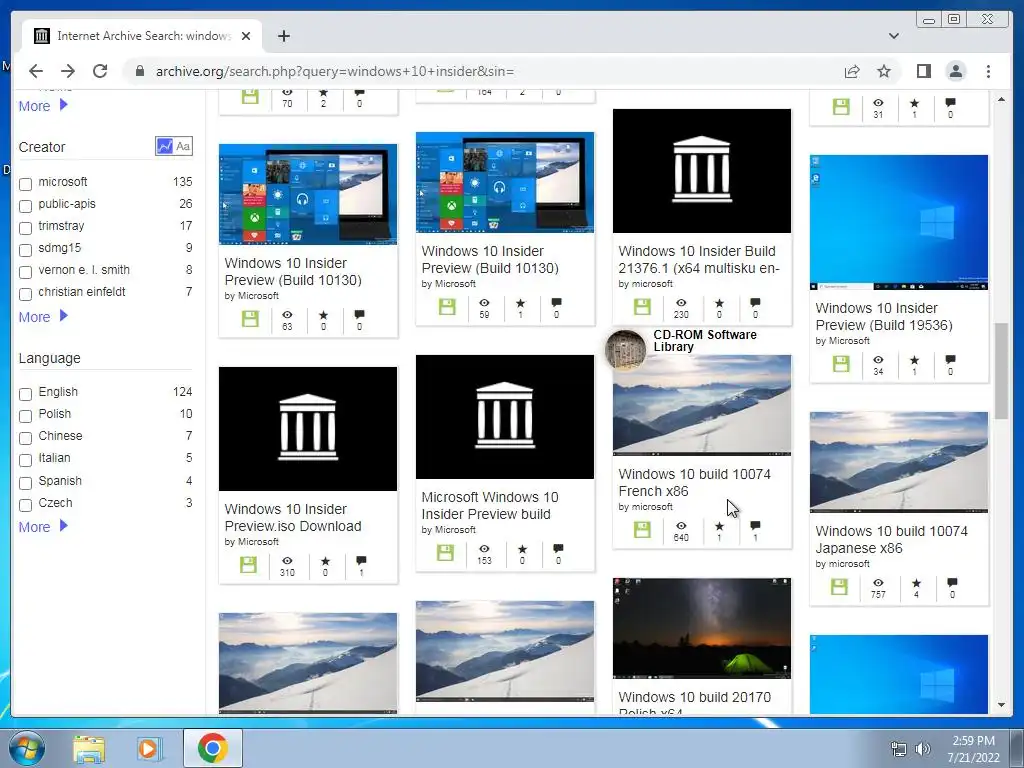The width and height of the screenshot is (1024, 768).
Task: Click the page scrollbar up arrow
Action: (1001, 99)
